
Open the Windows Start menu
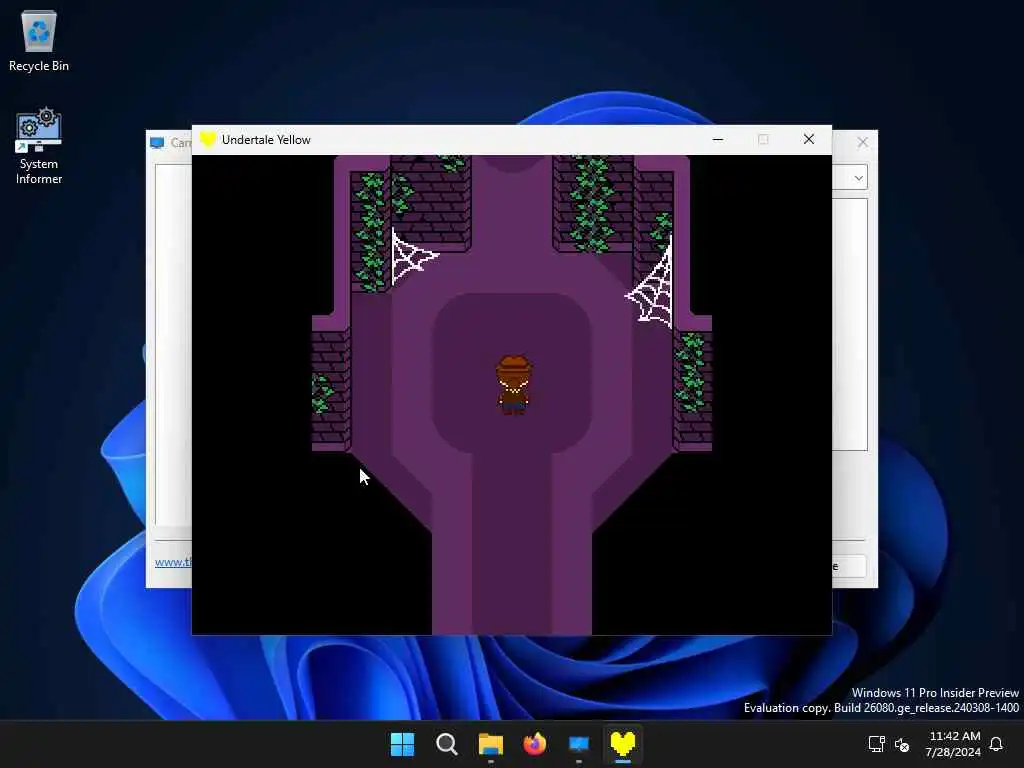[402, 744]
